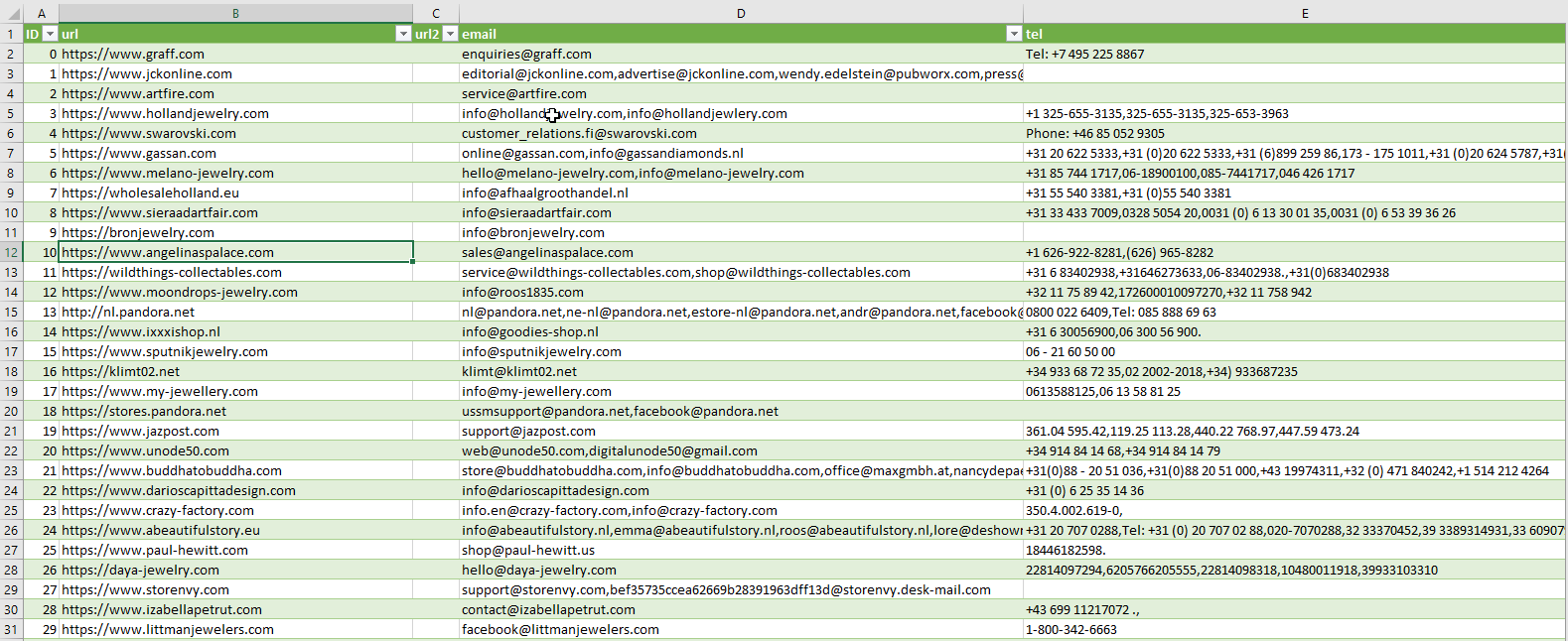
Task: Select column B header
Action: (x=235, y=13)
